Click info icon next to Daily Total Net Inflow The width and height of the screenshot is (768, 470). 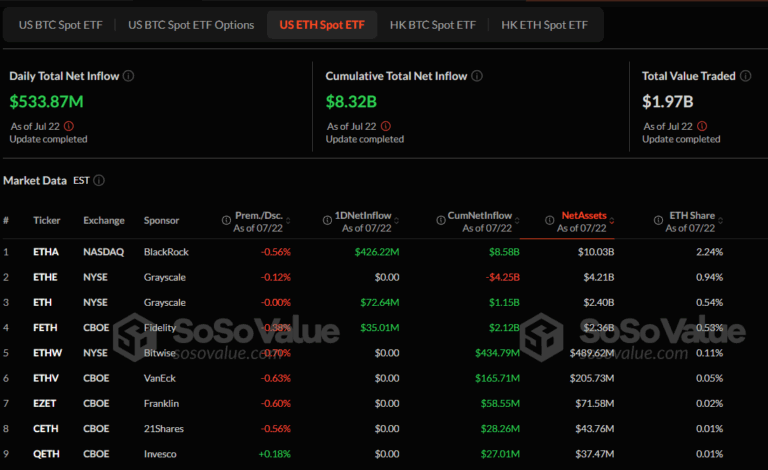tap(128, 76)
